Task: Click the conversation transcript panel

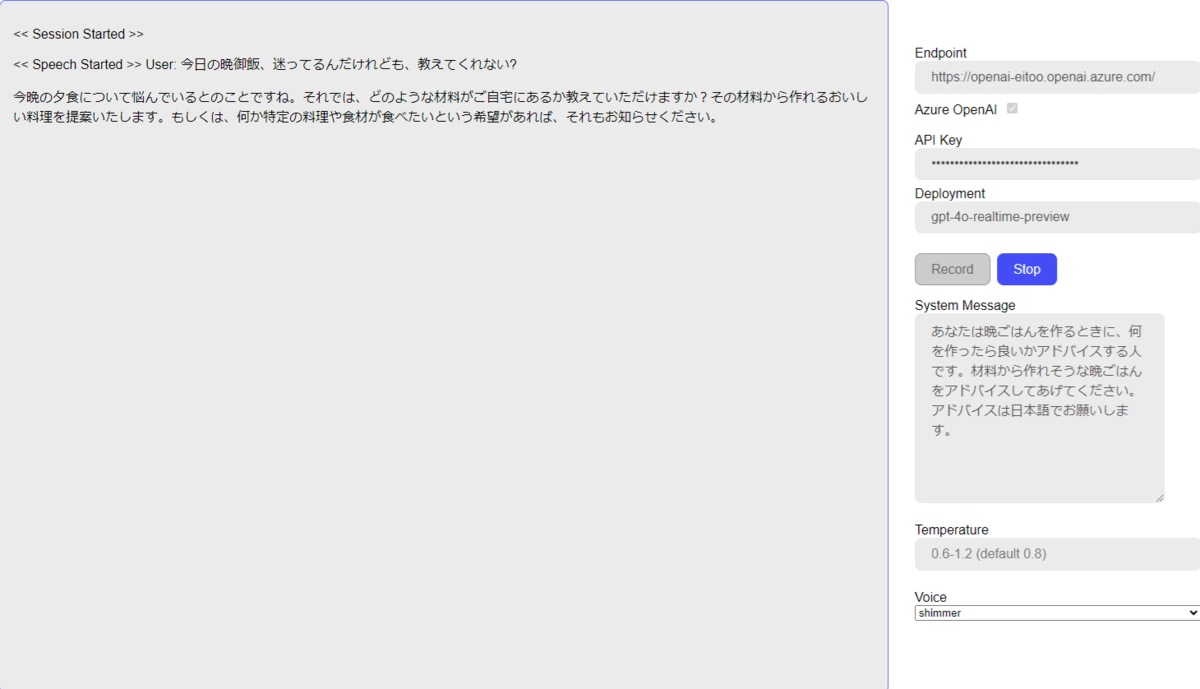Action: pos(440,400)
